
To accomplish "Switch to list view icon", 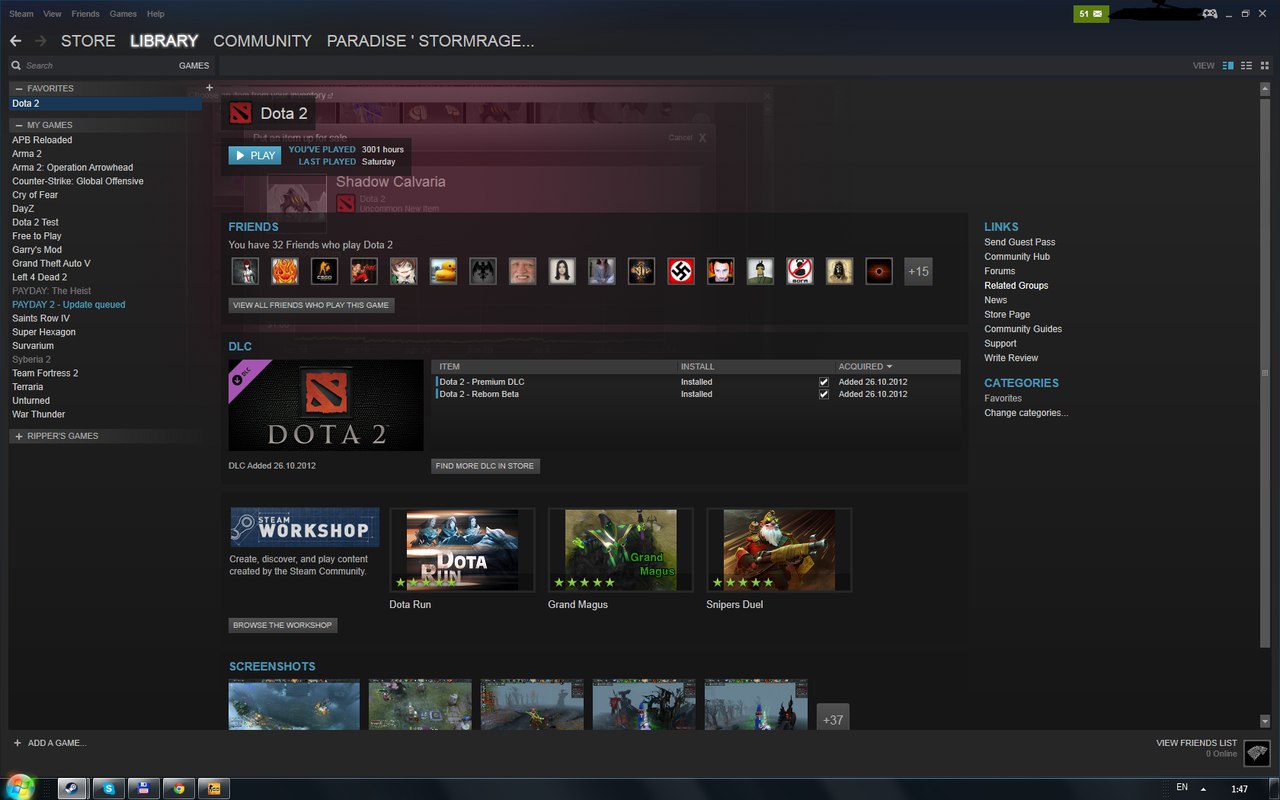I will pyautogui.click(x=1246, y=65).
